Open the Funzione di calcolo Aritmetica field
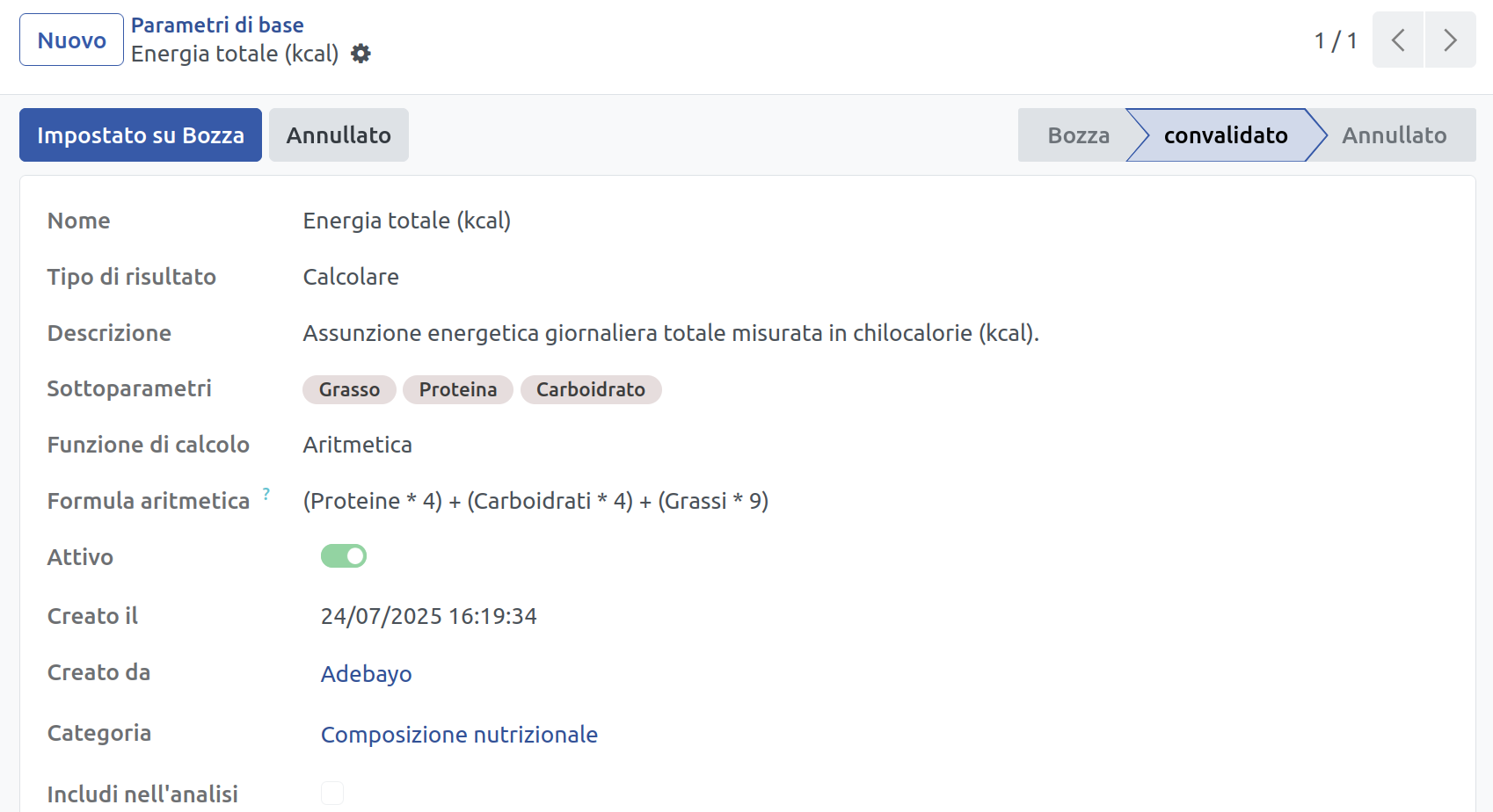1493x812 pixels. click(x=357, y=445)
